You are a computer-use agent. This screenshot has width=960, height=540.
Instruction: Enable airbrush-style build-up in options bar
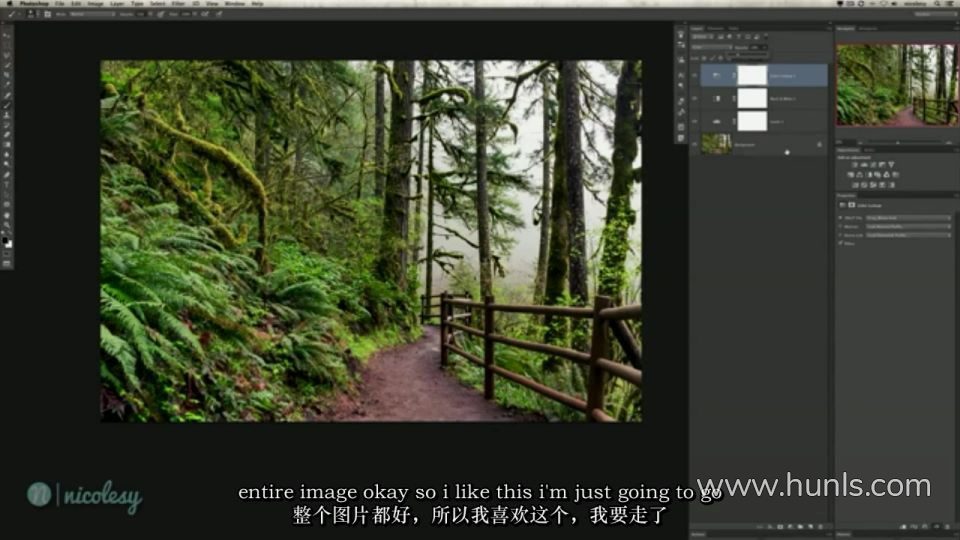click(205, 13)
